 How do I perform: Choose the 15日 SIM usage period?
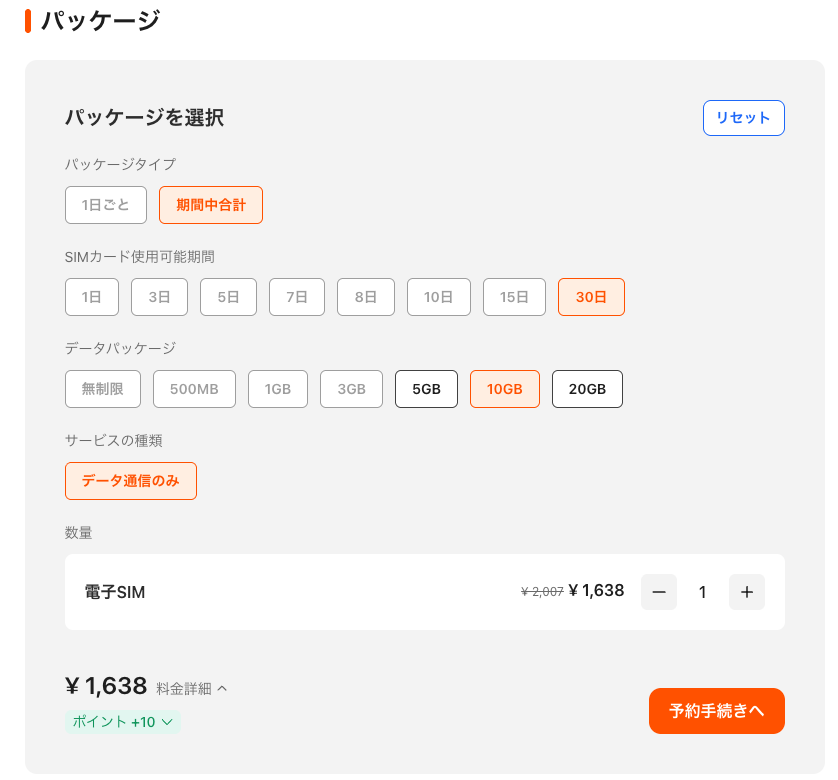pos(514,296)
